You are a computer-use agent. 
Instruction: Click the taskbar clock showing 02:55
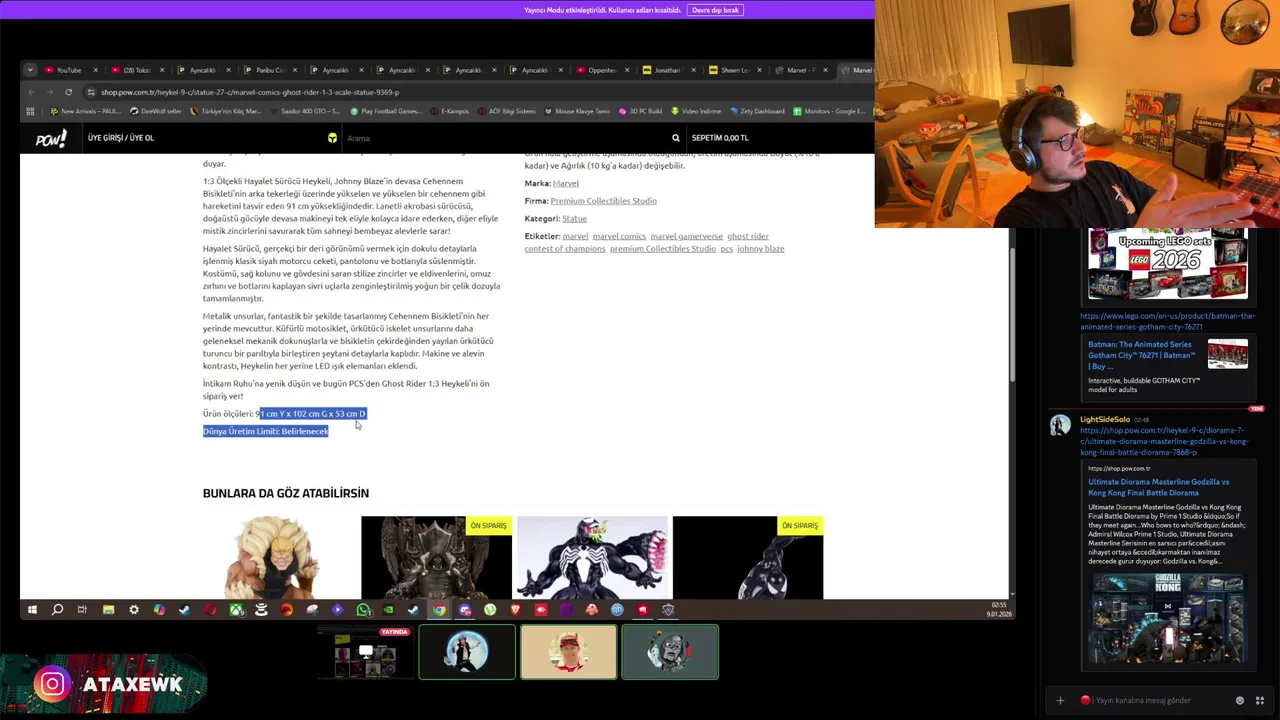(998, 610)
